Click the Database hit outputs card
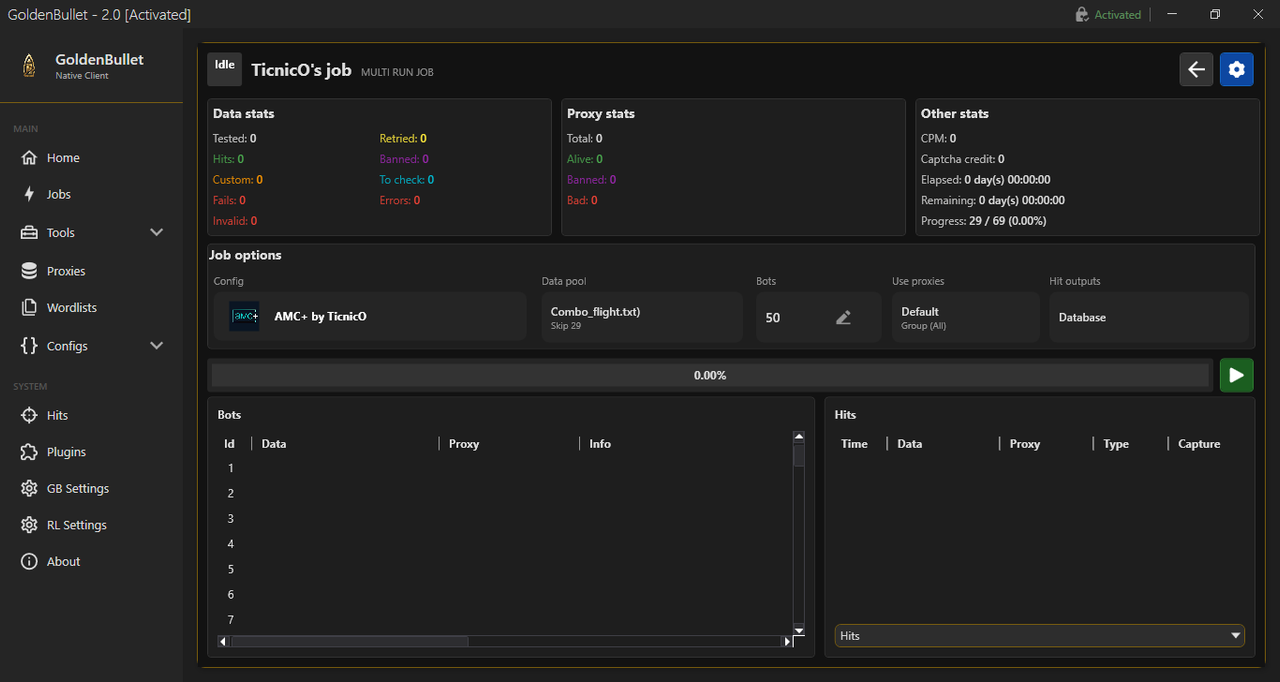Screen dimensions: 1280x682 pyautogui.click(x=1149, y=316)
